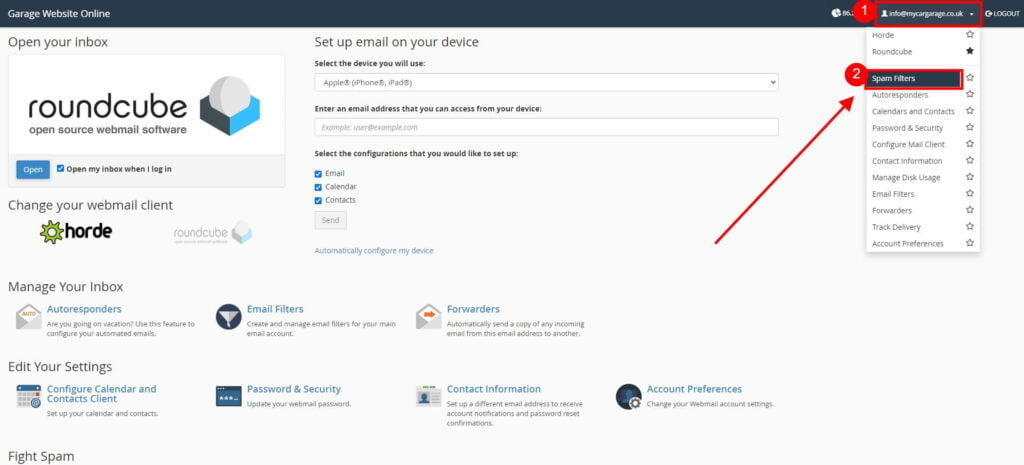
Task: Select Autoresponders in the account menu
Action: 900,95
